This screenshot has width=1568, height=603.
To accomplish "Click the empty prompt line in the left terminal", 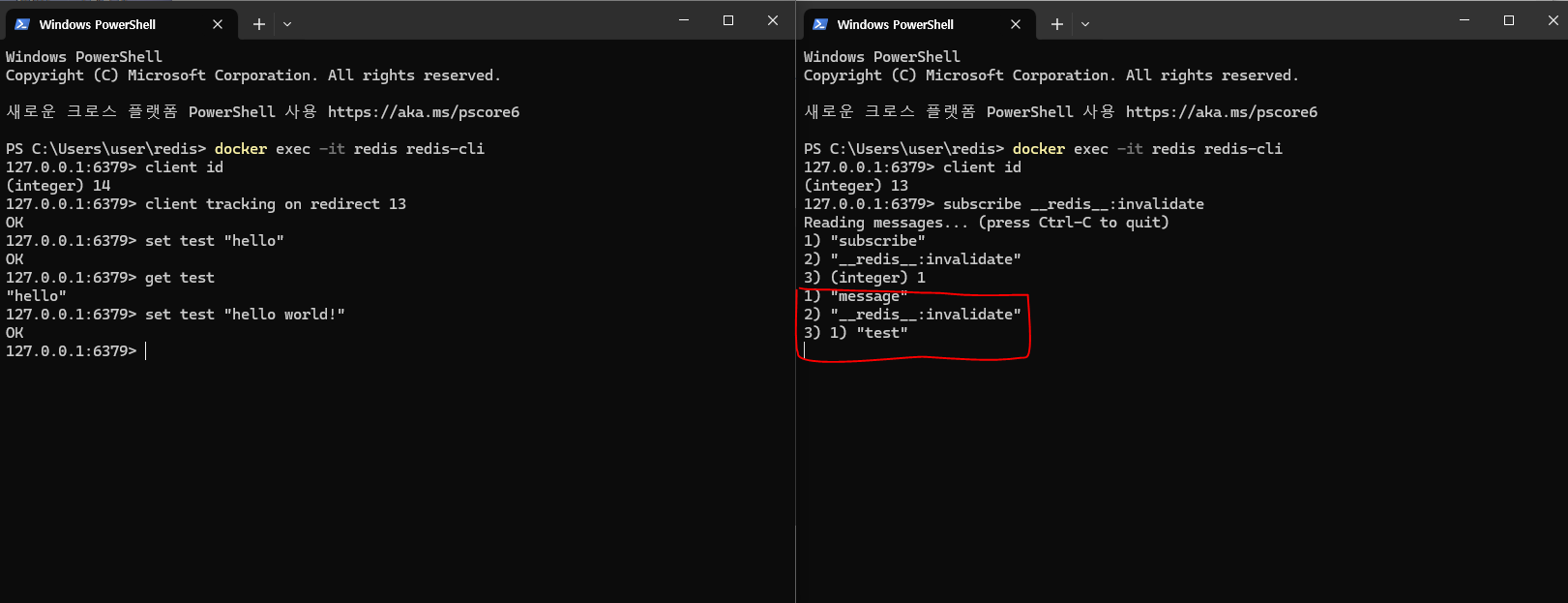I will (x=76, y=351).
